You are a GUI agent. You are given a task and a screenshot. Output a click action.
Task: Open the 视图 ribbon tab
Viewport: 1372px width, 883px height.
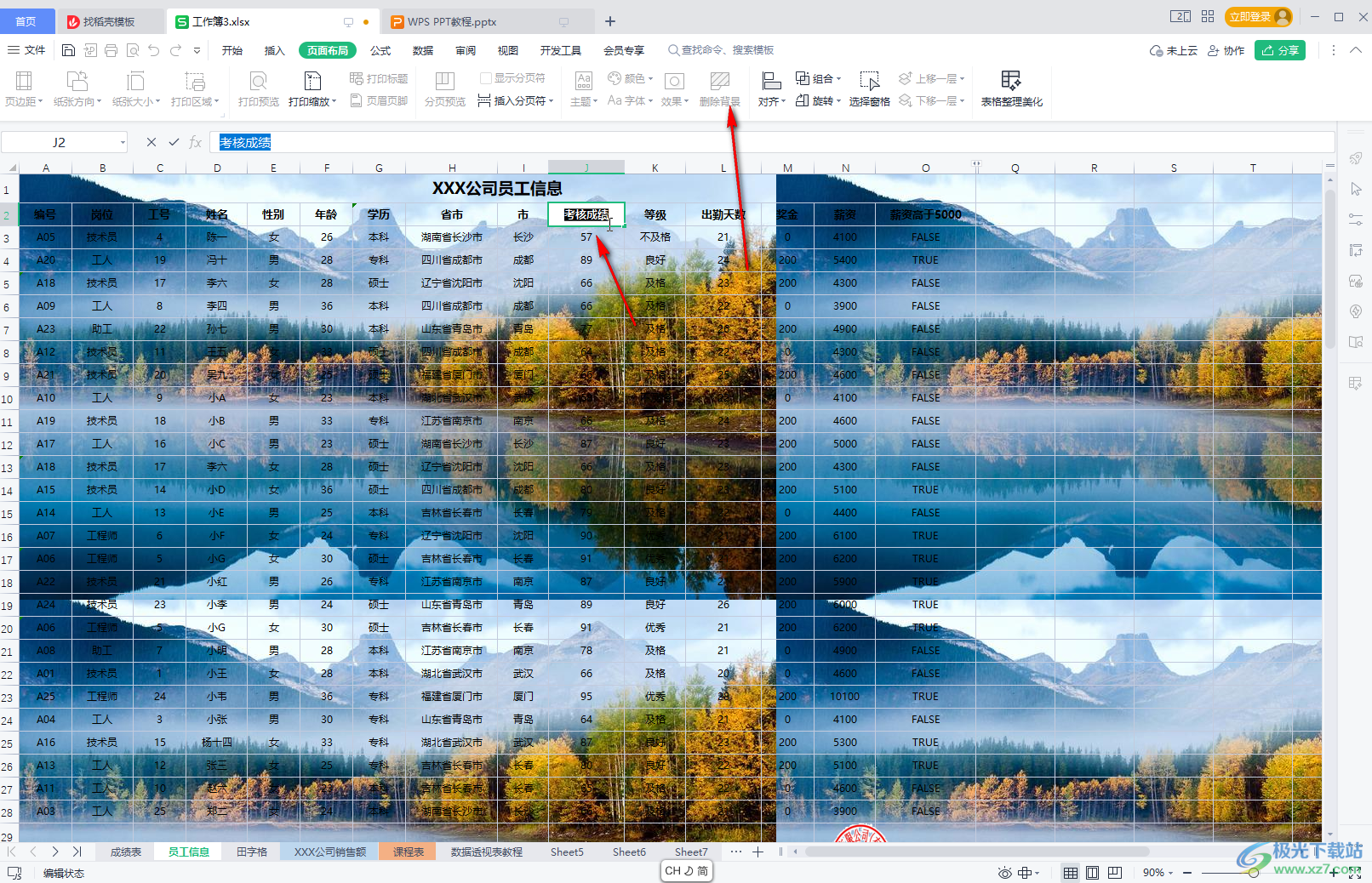point(508,50)
